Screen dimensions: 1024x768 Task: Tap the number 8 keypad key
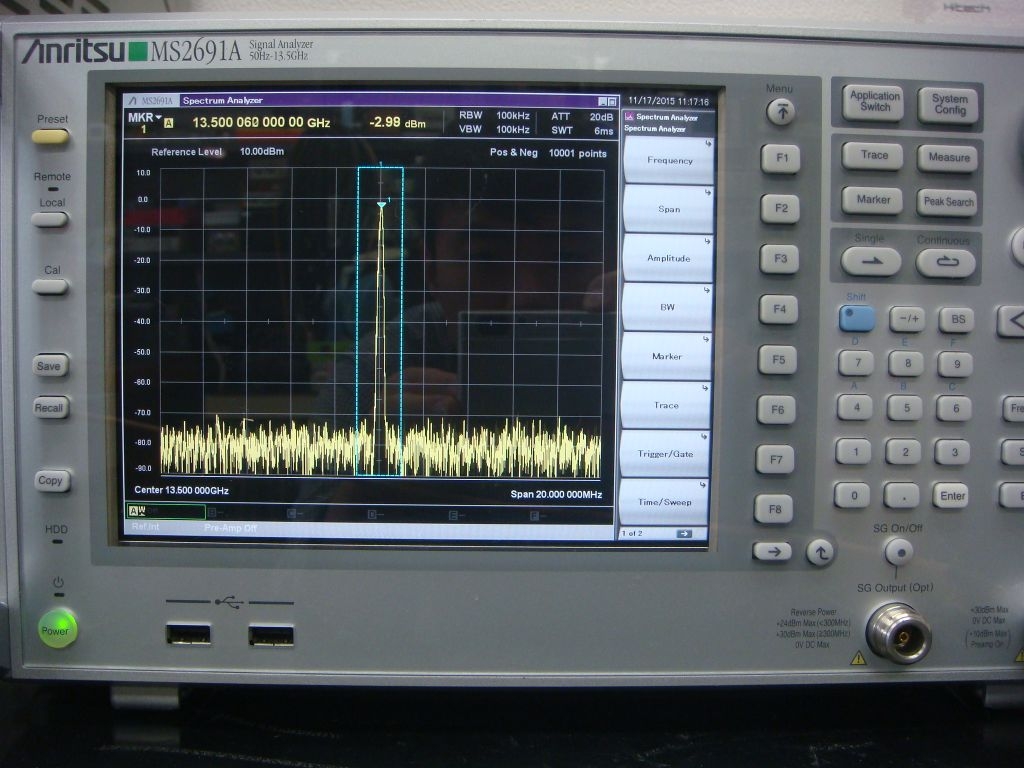pos(906,364)
